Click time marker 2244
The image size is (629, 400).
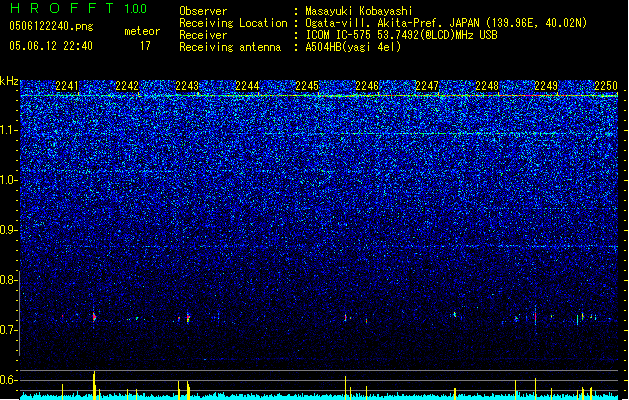[x=247, y=86]
